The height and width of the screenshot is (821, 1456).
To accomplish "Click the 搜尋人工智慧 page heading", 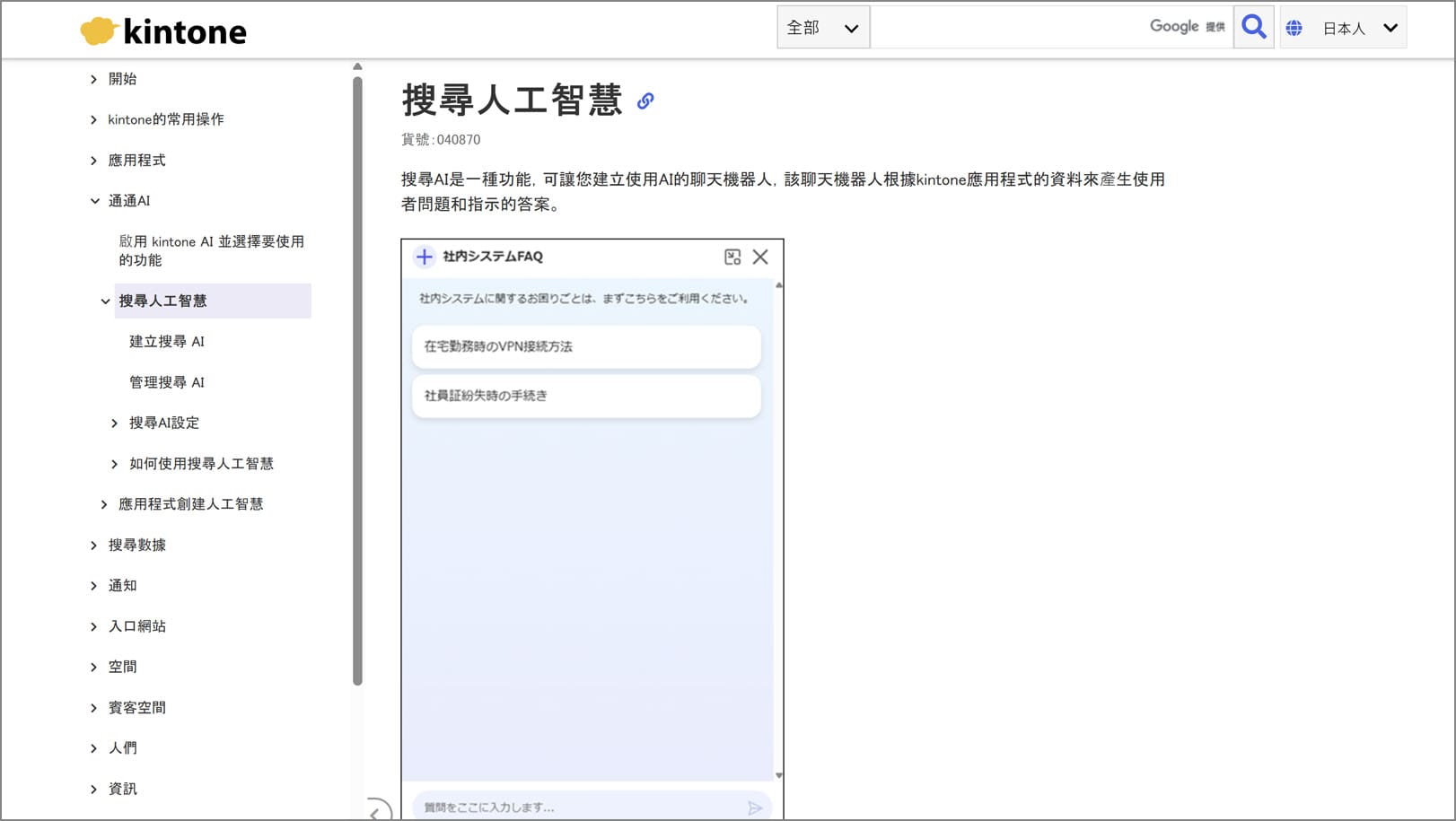I will [x=512, y=100].
